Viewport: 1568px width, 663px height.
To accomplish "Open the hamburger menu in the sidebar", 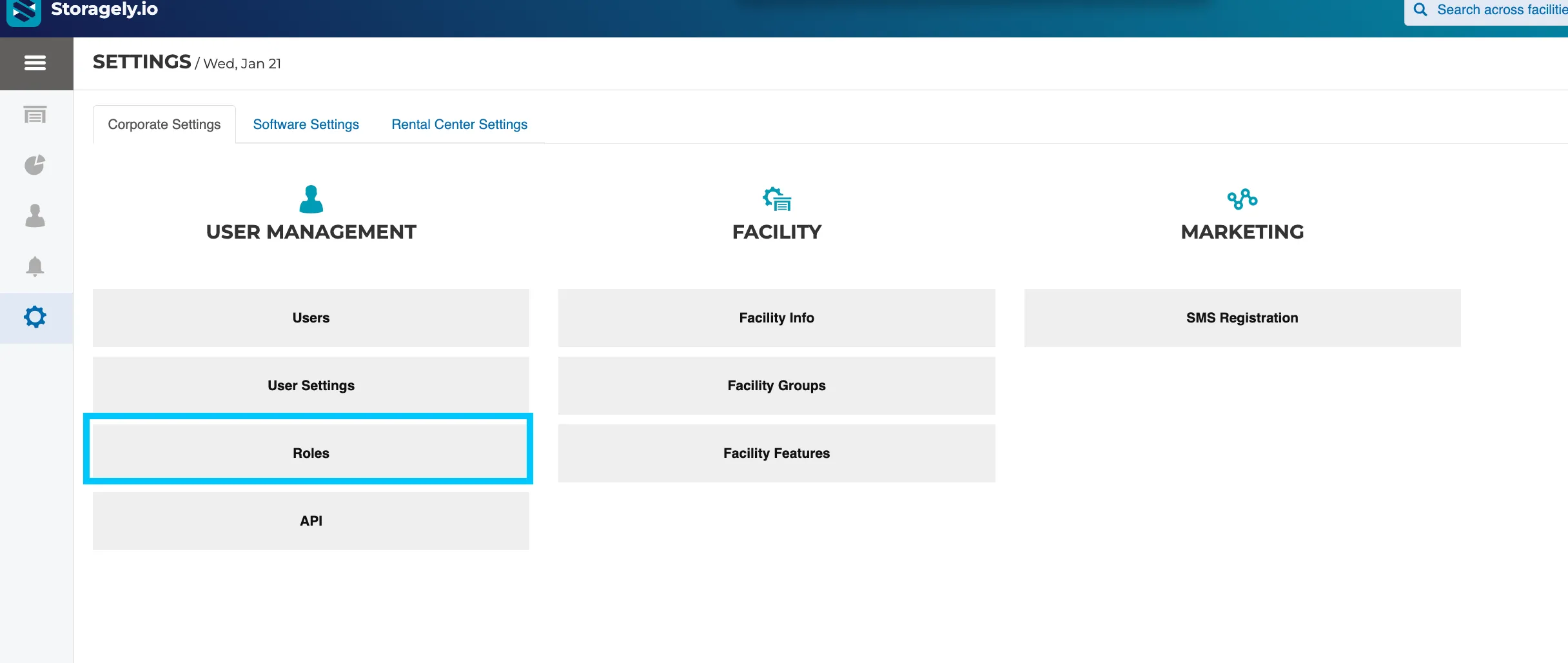I will click(35, 63).
